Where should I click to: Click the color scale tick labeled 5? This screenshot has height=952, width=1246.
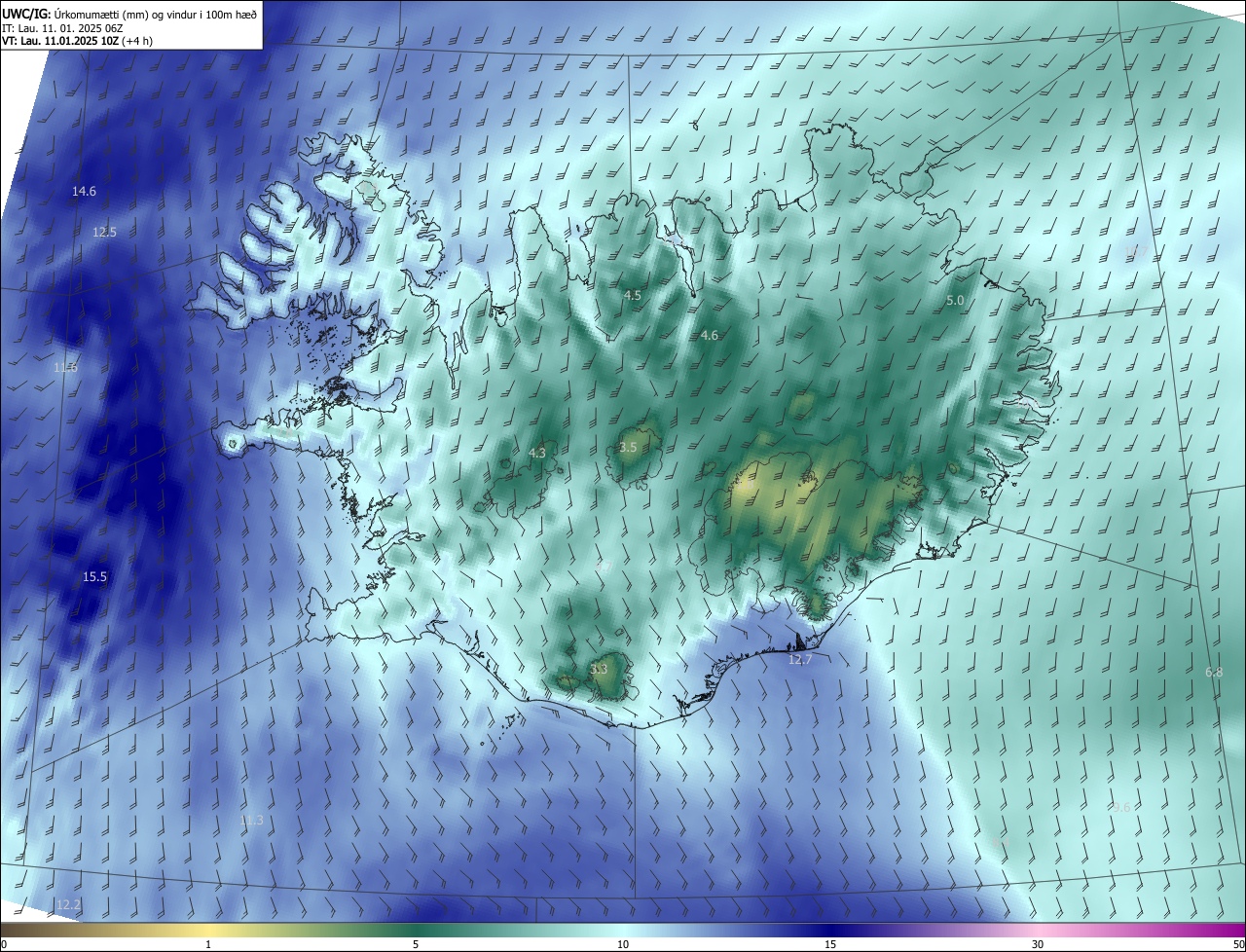tap(416, 944)
